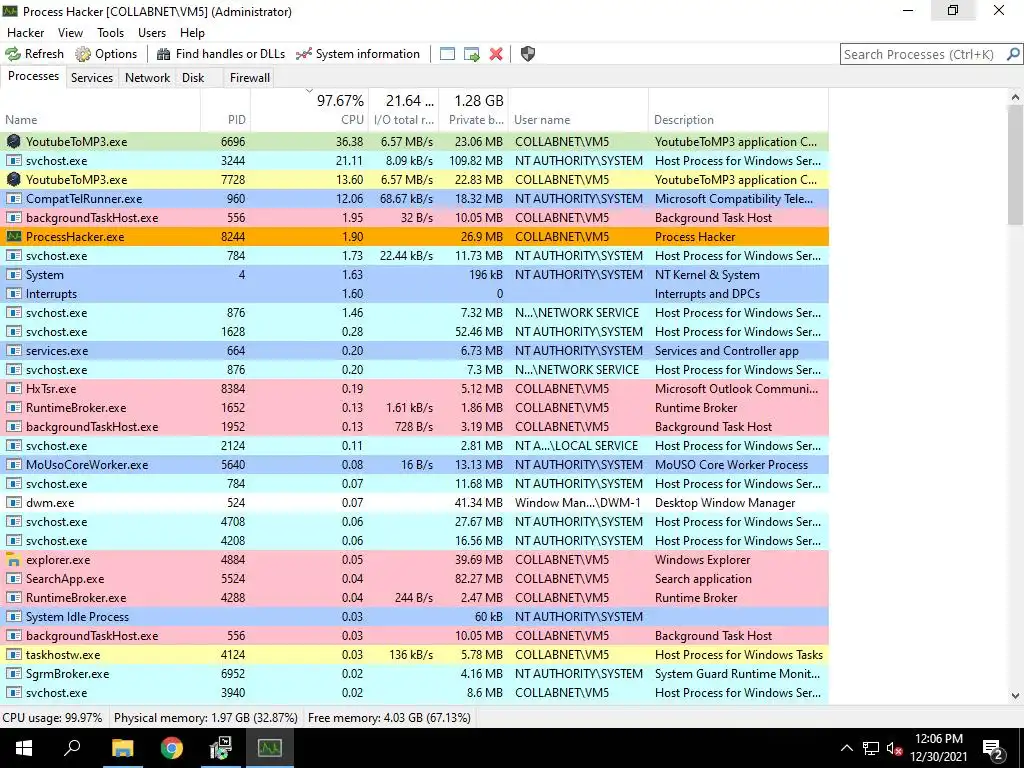Click the search magnifier icon

tap(1013, 54)
